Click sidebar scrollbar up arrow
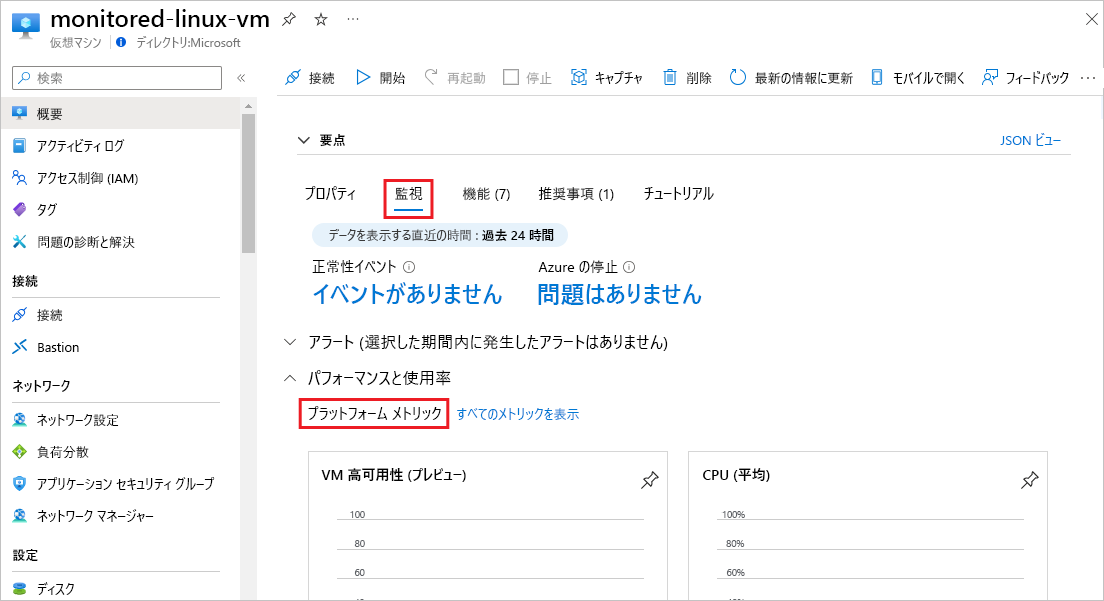Image resolution: width=1104 pixels, height=601 pixels. 248,106
